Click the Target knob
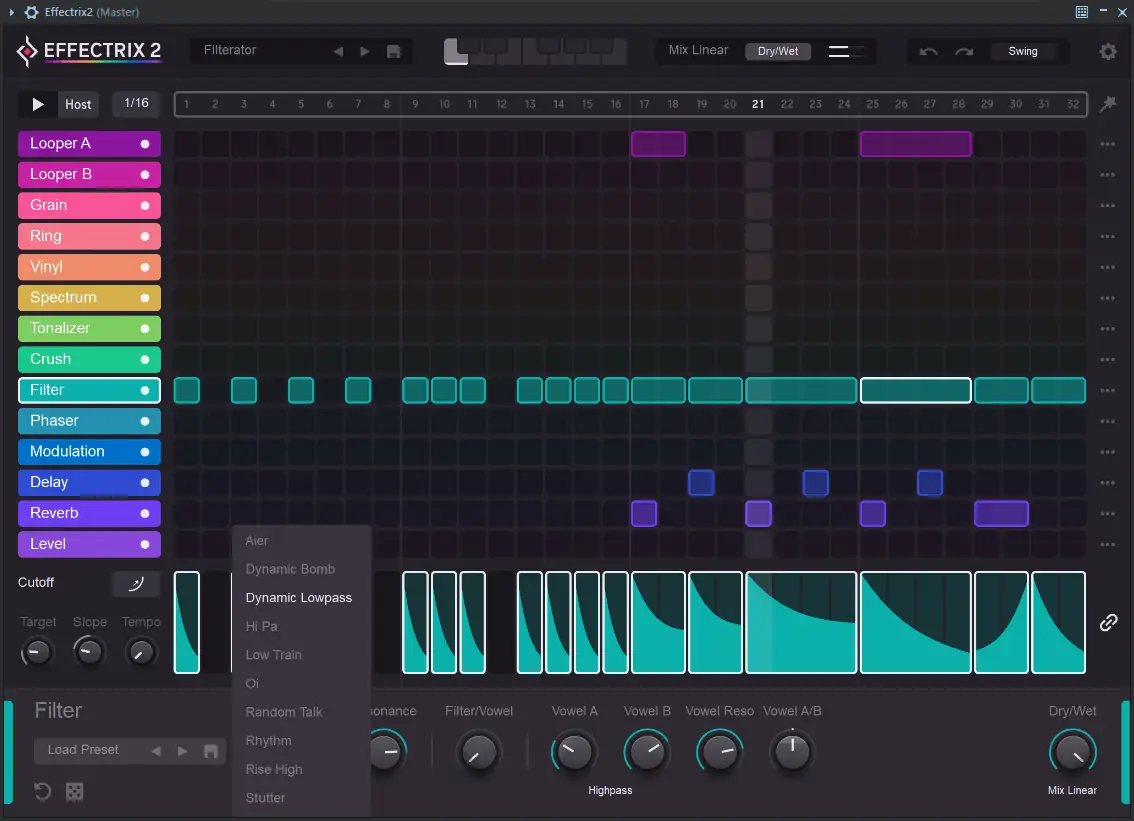Image resolution: width=1134 pixels, height=821 pixels. (x=36, y=652)
